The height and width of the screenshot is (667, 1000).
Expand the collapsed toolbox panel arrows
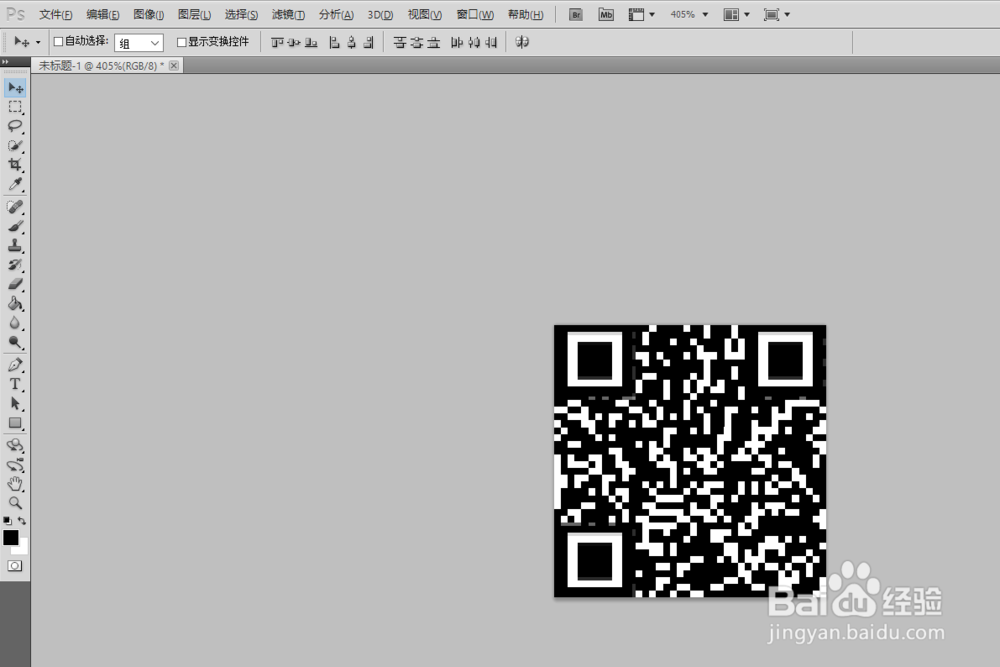tap(5, 62)
